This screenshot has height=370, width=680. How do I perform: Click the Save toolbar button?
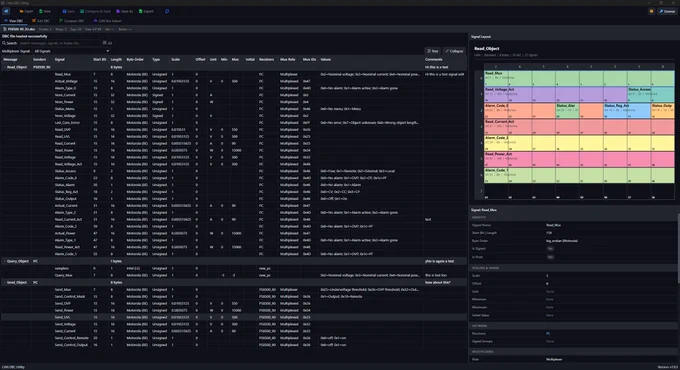[69, 11]
